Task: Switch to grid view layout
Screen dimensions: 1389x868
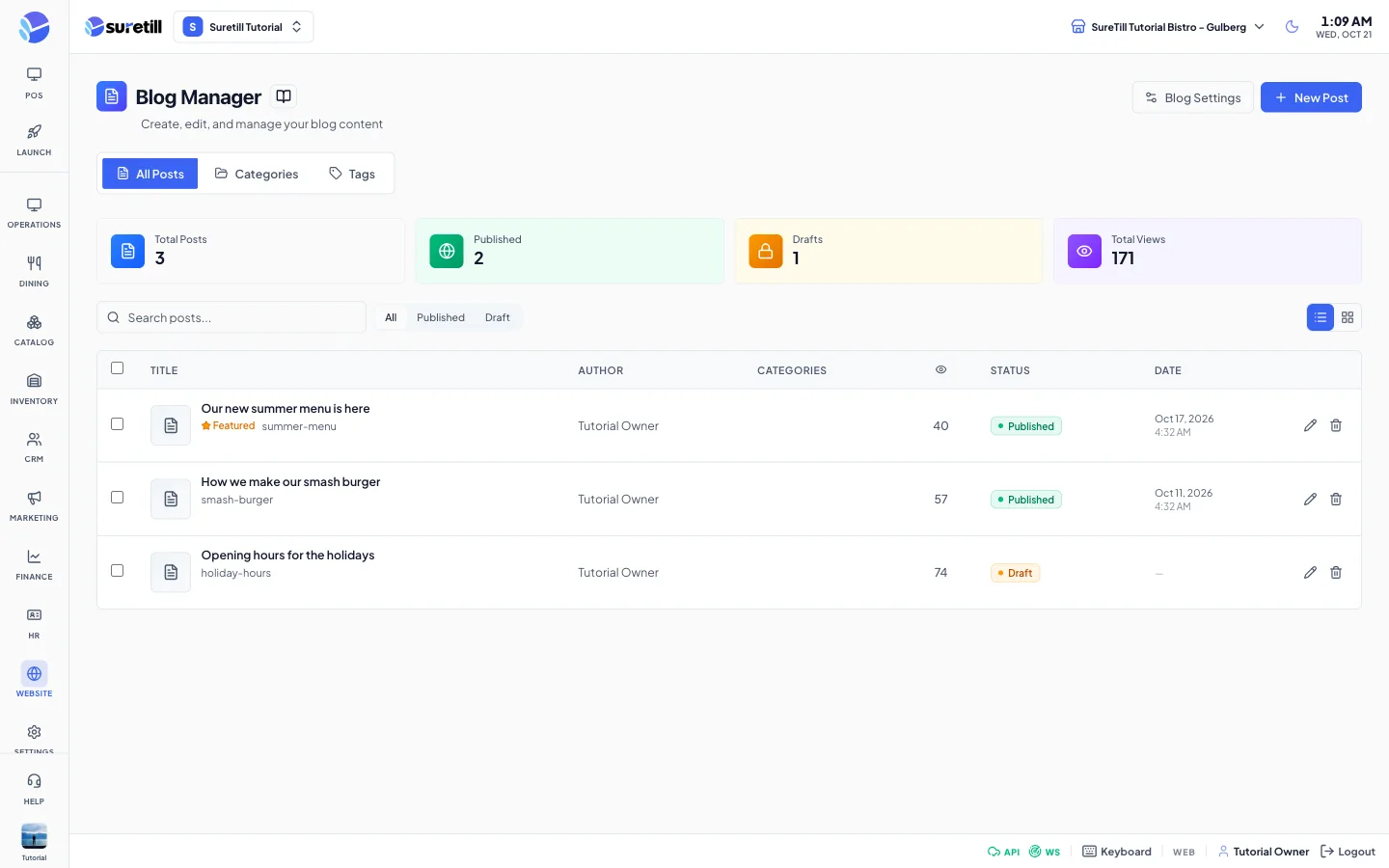Action: (1348, 317)
